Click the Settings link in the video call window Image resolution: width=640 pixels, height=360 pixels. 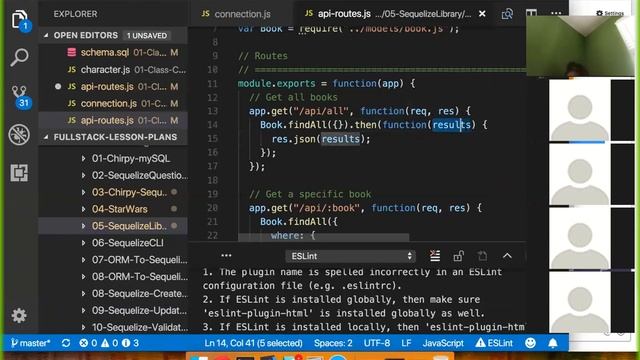[x=610, y=13]
